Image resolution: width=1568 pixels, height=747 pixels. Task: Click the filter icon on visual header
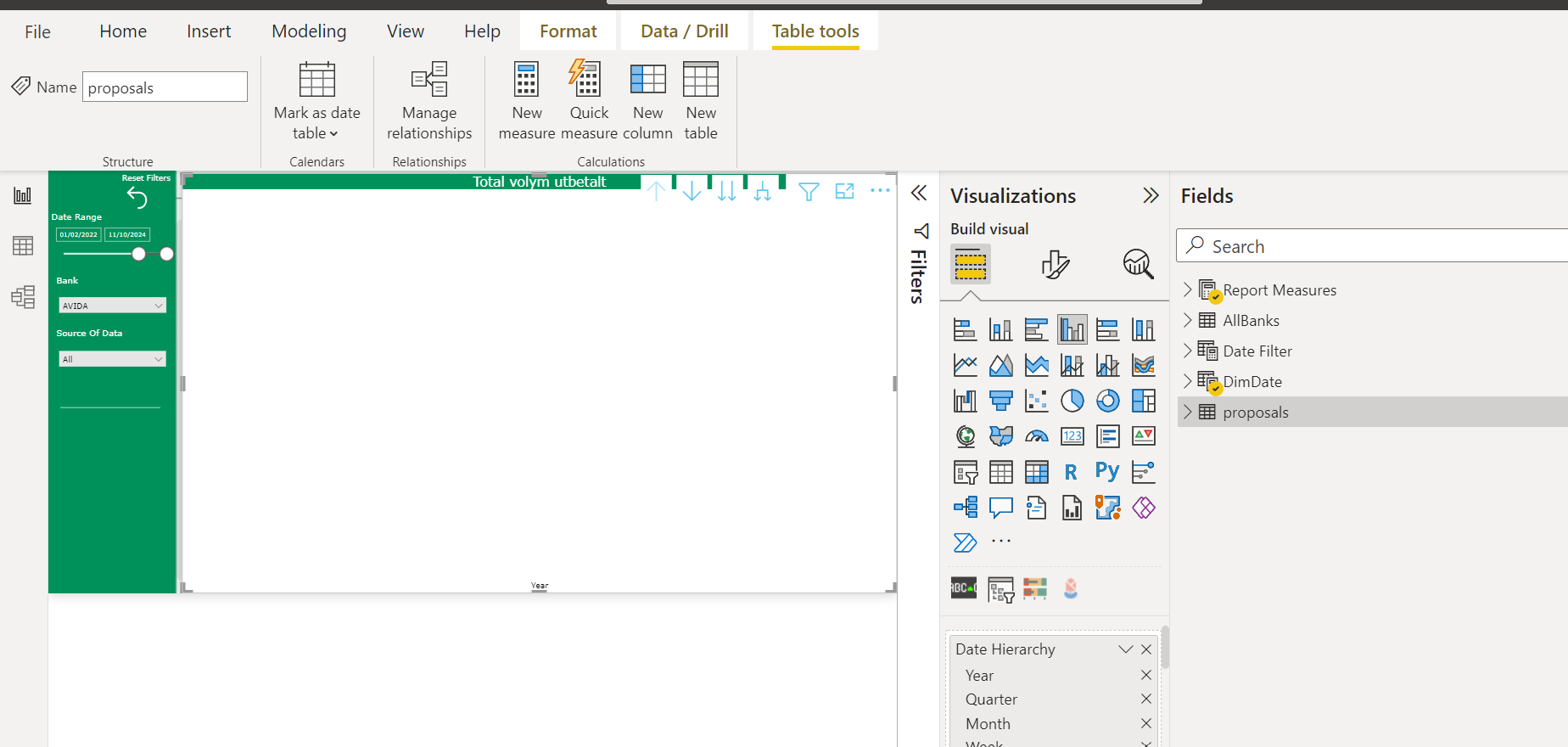tap(809, 192)
